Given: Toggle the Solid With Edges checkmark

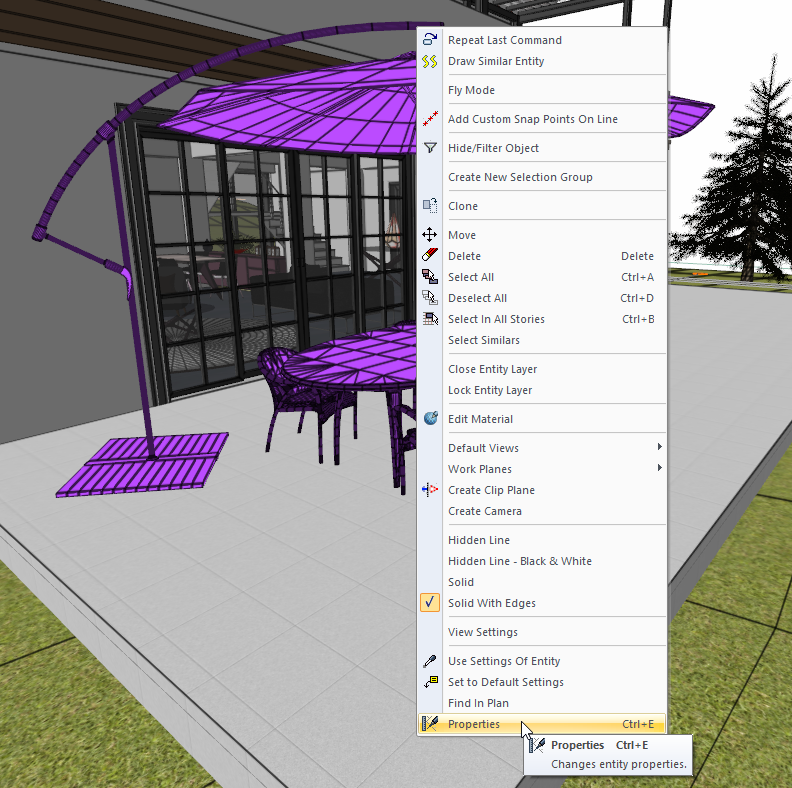Looking at the screenshot, I should pos(430,603).
